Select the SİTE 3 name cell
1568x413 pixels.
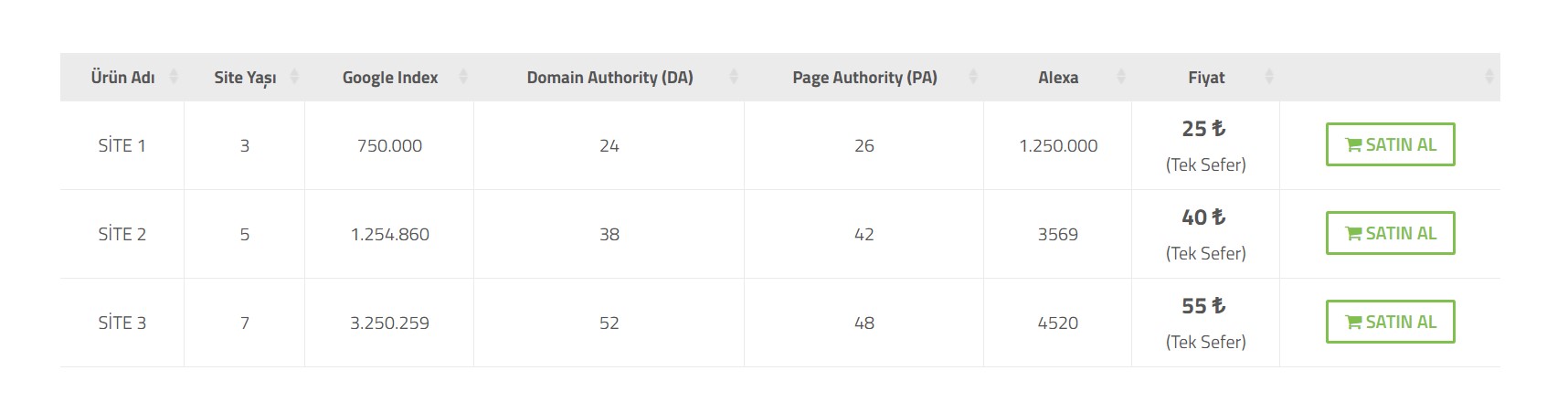122,323
